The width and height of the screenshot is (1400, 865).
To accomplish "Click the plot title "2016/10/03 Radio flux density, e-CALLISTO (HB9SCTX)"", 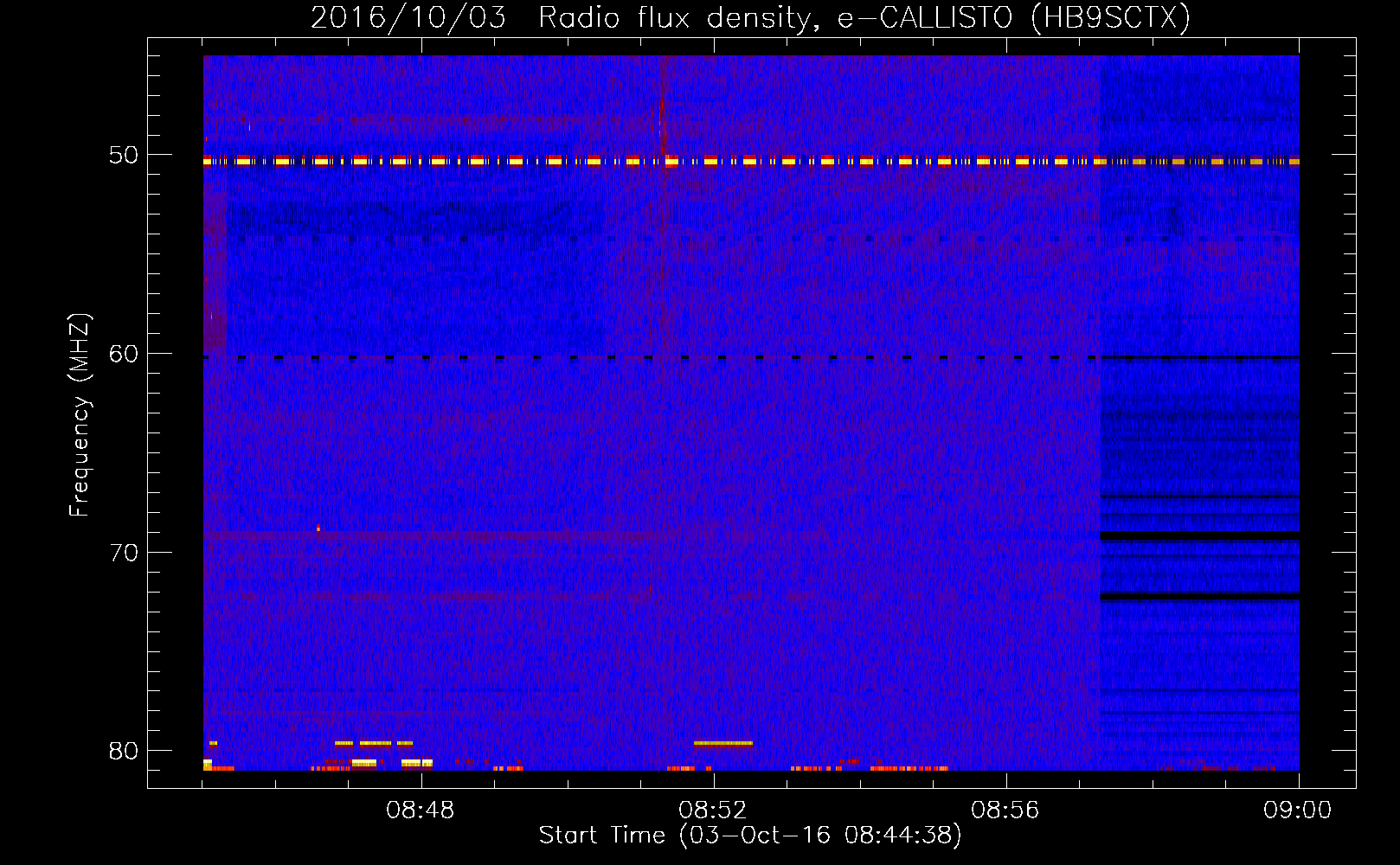I will [750, 17].
